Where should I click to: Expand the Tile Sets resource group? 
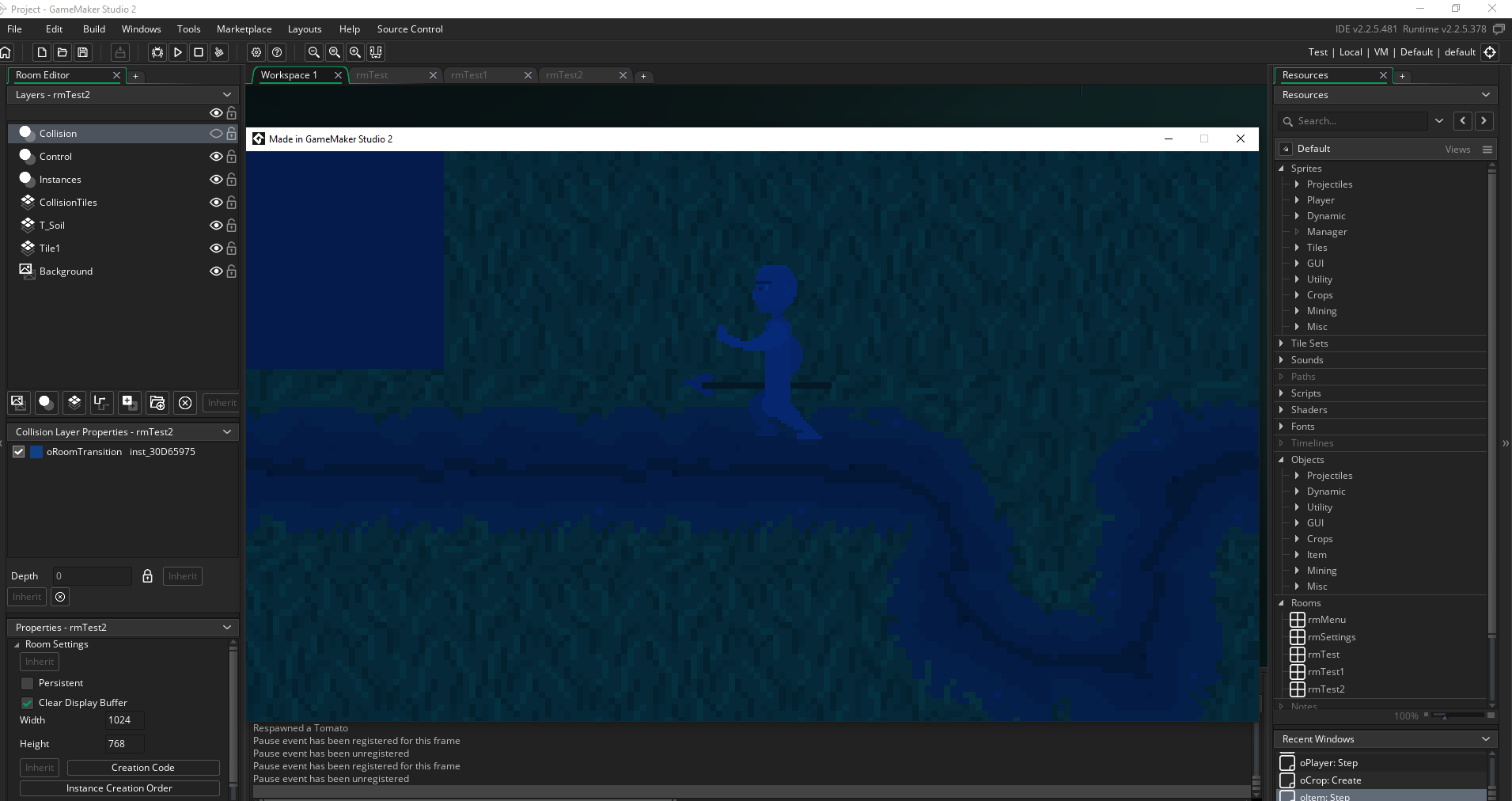click(1281, 344)
